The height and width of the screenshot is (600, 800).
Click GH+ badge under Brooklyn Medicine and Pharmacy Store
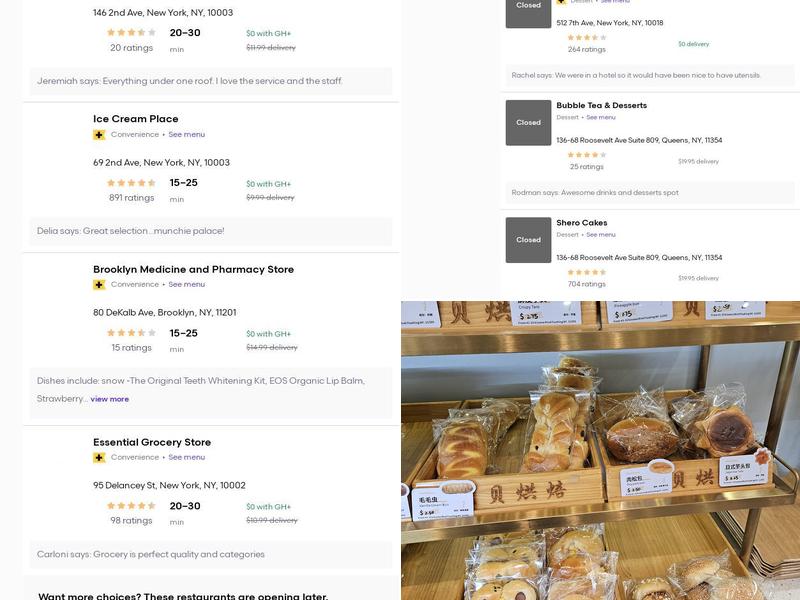coord(99,285)
